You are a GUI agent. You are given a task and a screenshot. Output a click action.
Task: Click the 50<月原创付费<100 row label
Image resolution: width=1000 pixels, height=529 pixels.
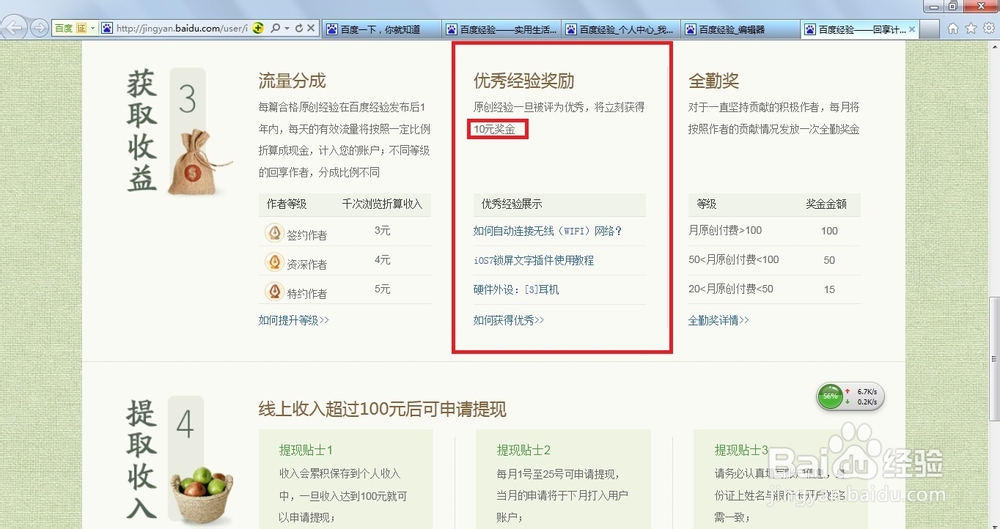point(733,260)
